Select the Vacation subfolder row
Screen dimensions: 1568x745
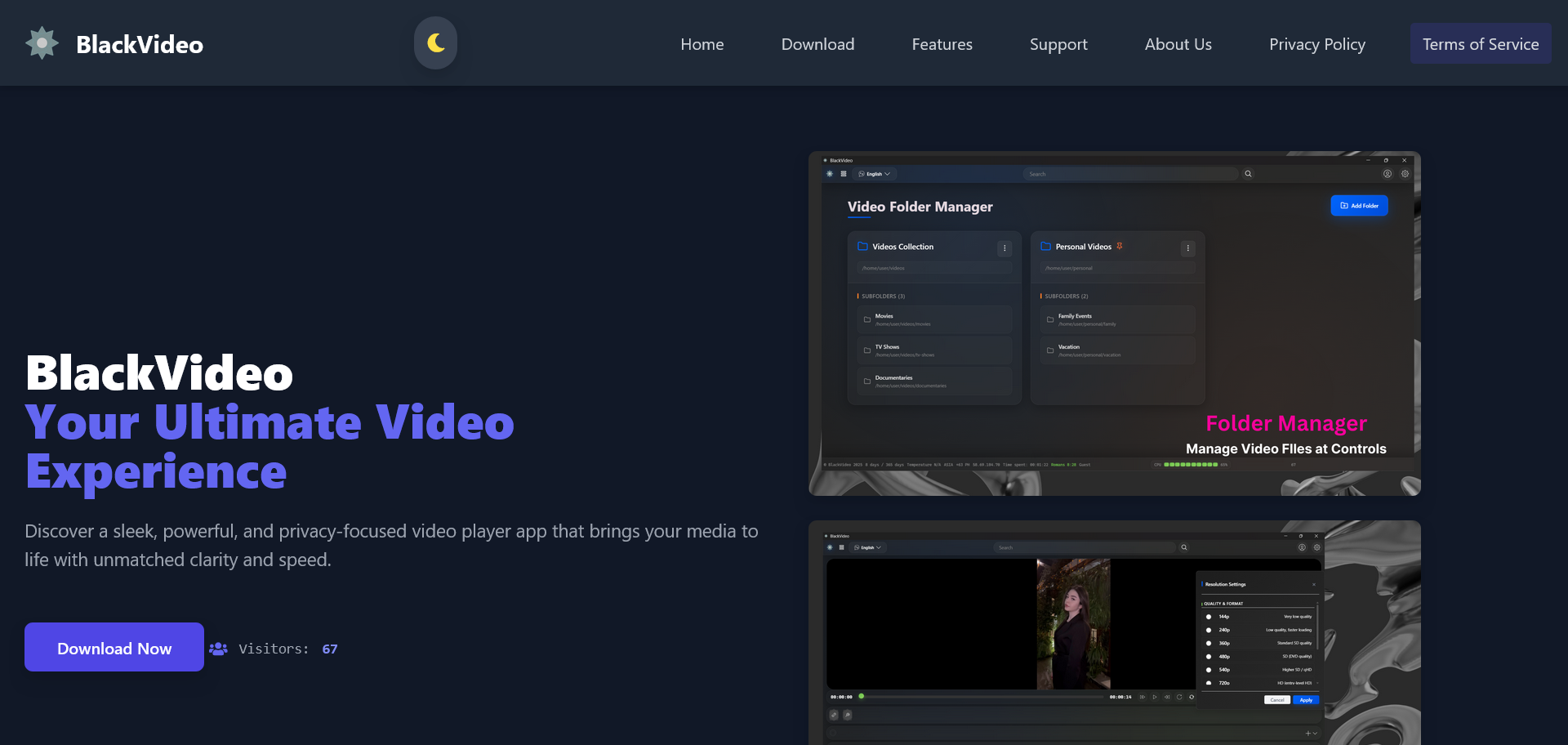point(1117,350)
